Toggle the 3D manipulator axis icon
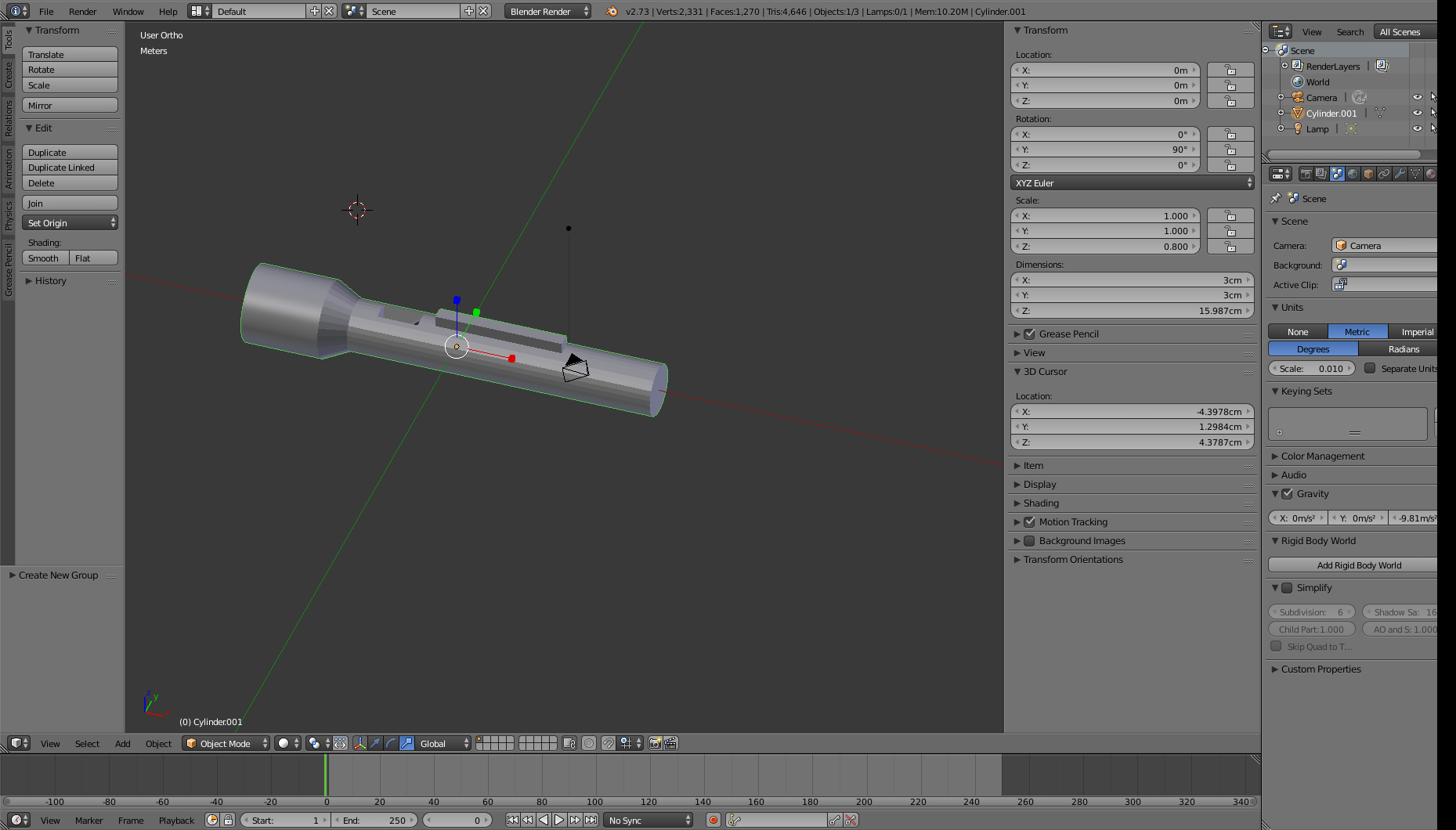Image resolution: width=1456 pixels, height=830 pixels. (359, 743)
